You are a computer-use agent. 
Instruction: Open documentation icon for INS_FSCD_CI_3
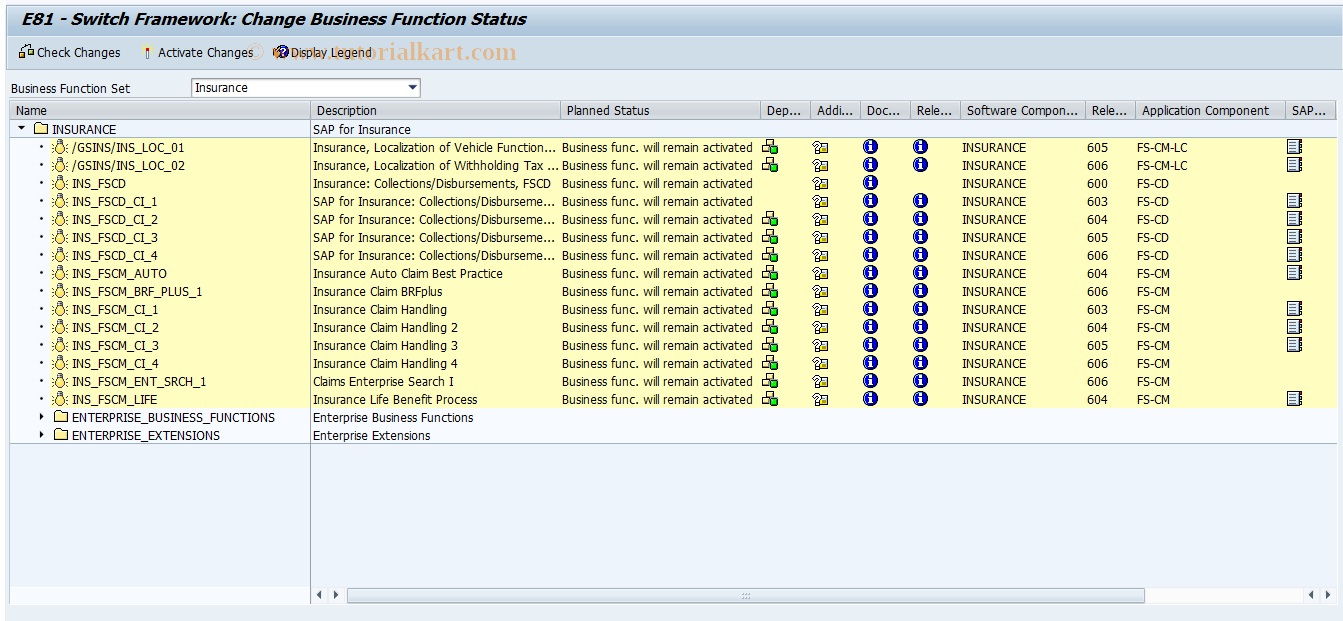click(870, 237)
